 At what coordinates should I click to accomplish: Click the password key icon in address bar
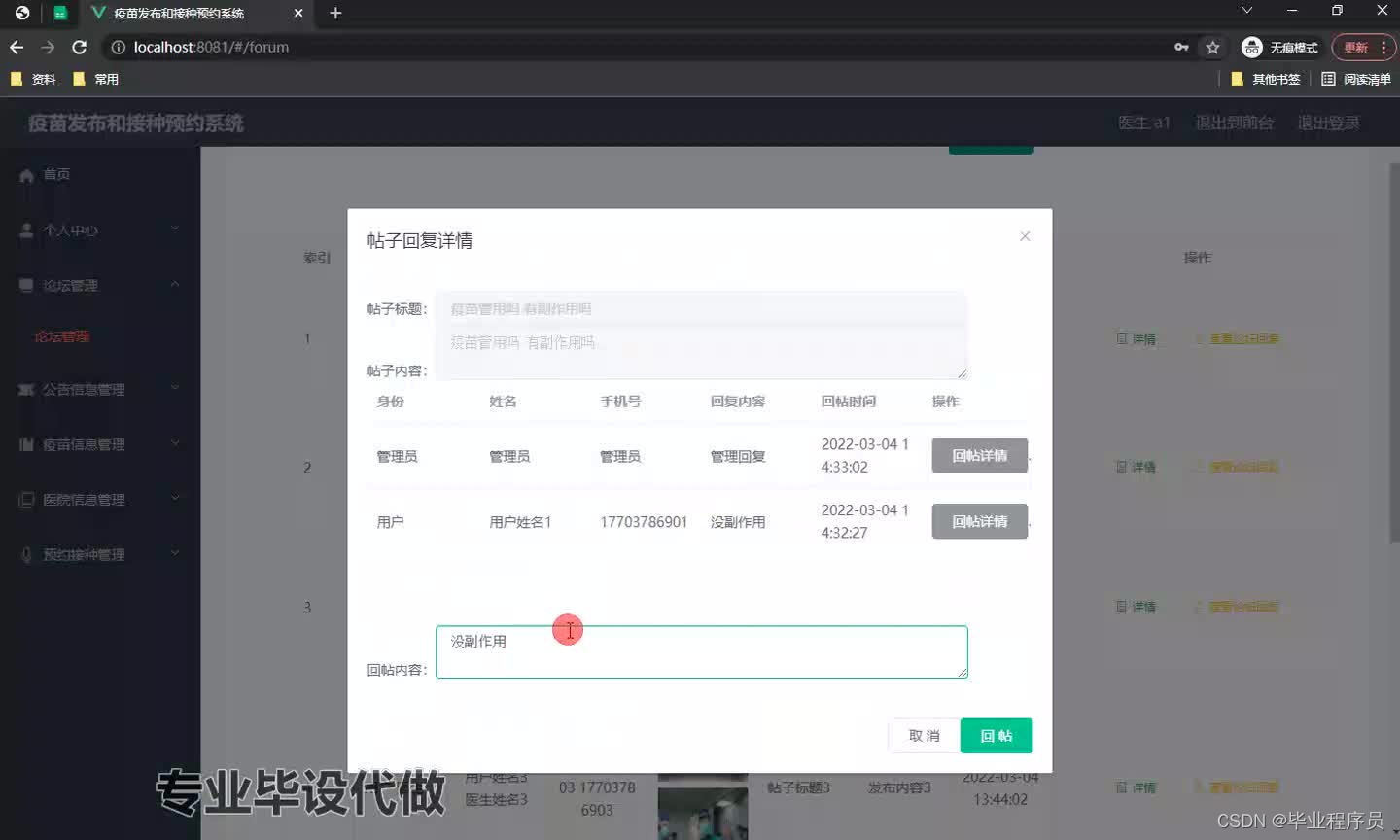[x=1181, y=47]
